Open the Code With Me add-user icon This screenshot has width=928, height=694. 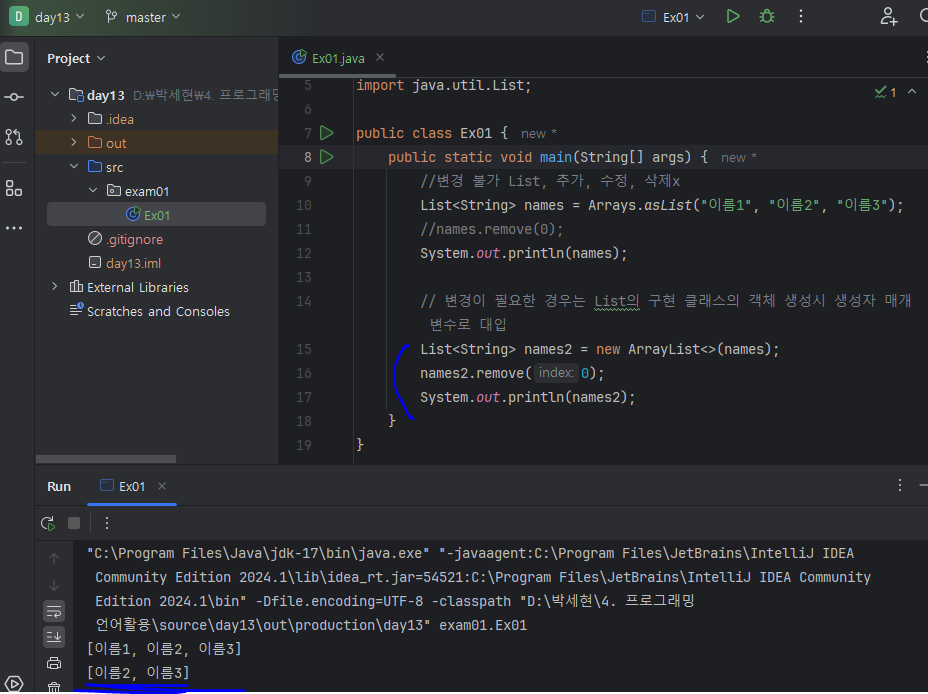coord(888,16)
